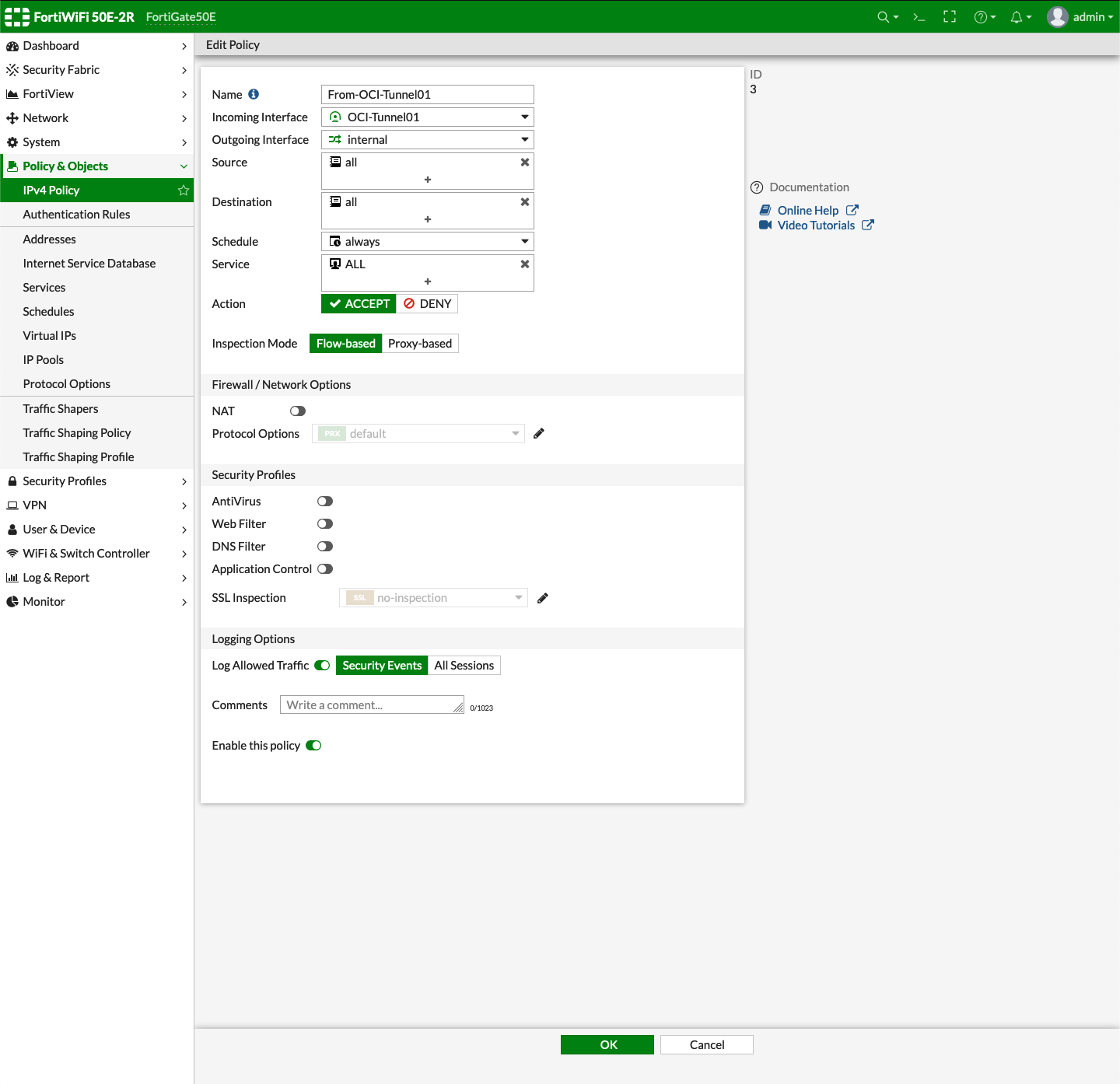Viewport: 1120px width, 1084px height.
Task: Click the Comments text box
Action: (372, 705)
